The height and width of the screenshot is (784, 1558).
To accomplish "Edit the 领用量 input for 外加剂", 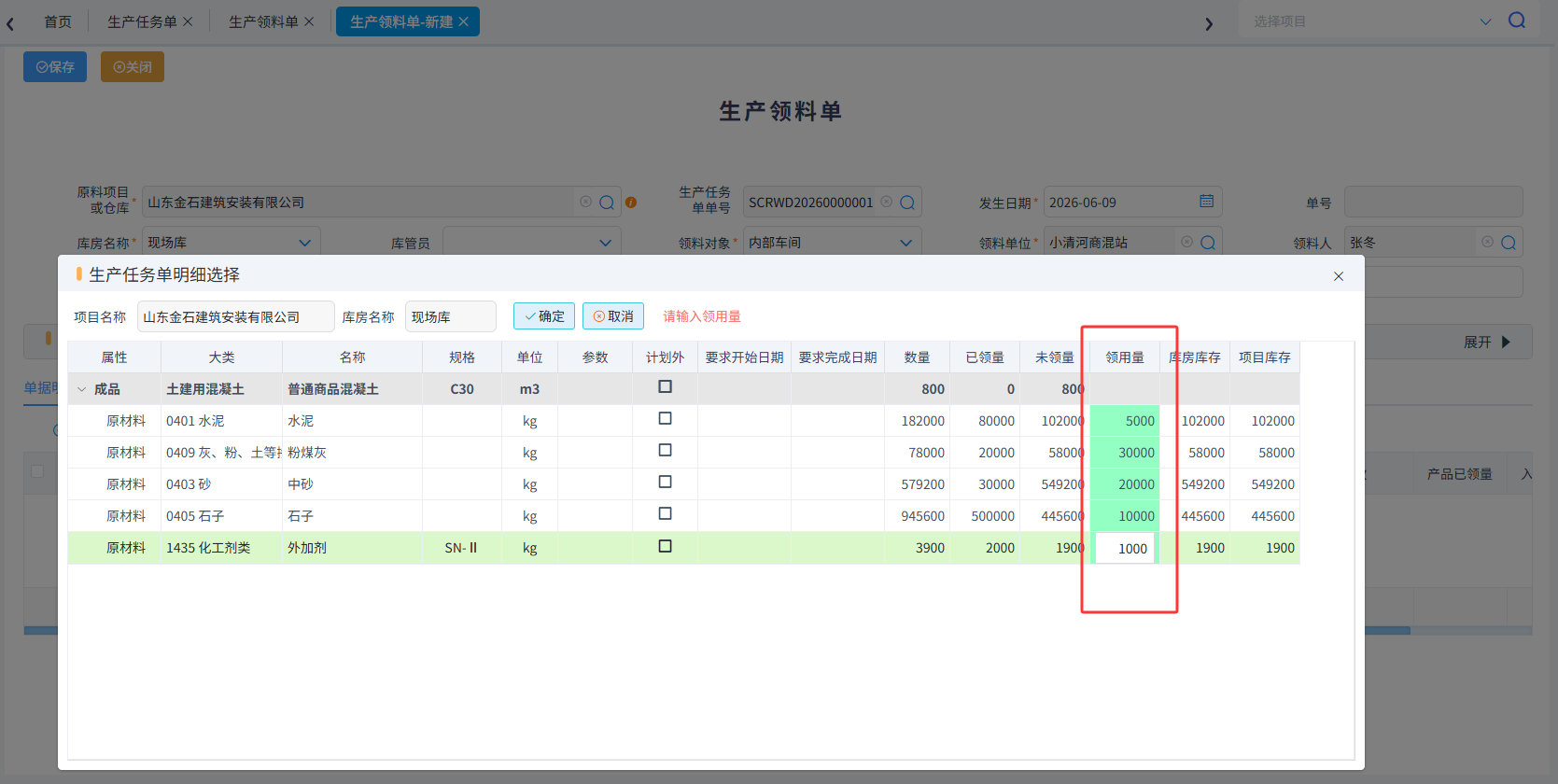I will pyautogui.click(x=1125, y=549).
